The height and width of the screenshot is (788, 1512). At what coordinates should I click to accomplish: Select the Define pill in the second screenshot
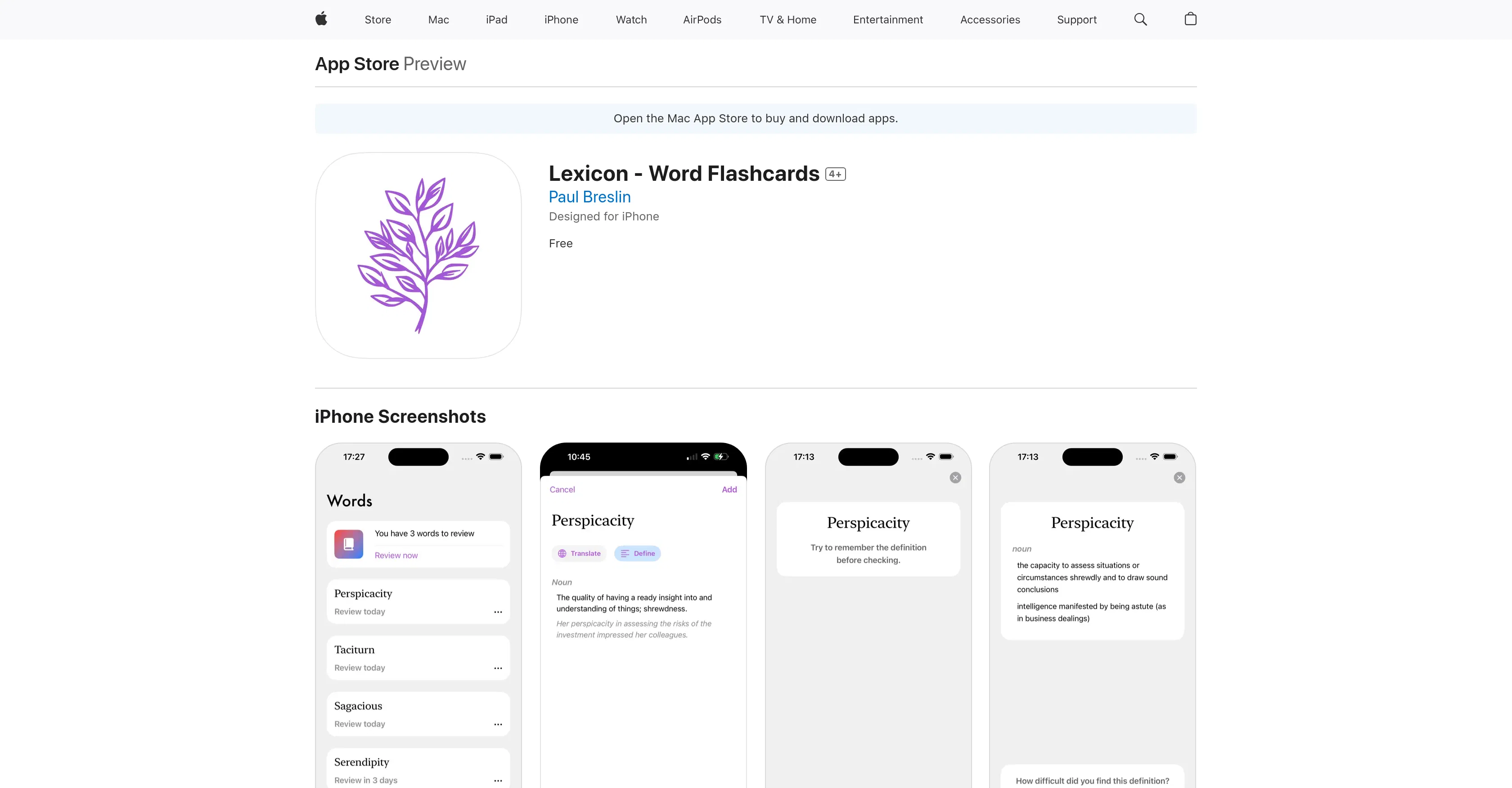coord(638,553)
